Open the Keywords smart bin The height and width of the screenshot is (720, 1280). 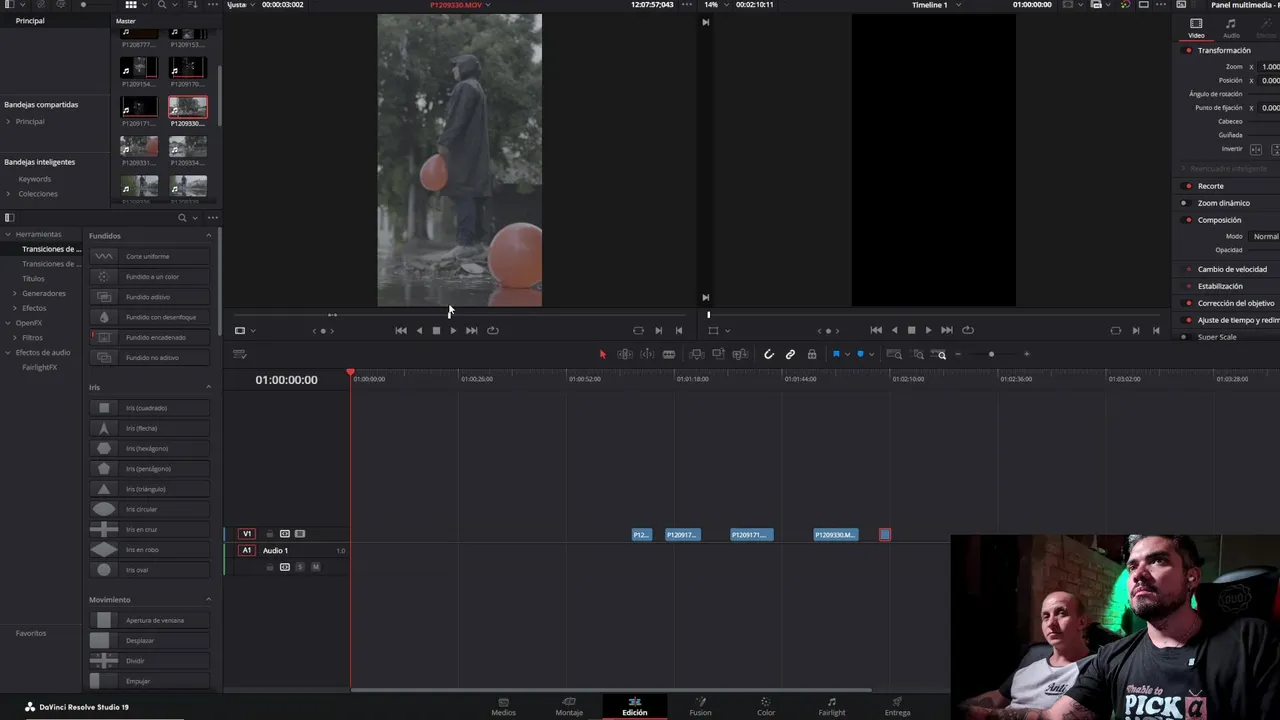point(34,179)
